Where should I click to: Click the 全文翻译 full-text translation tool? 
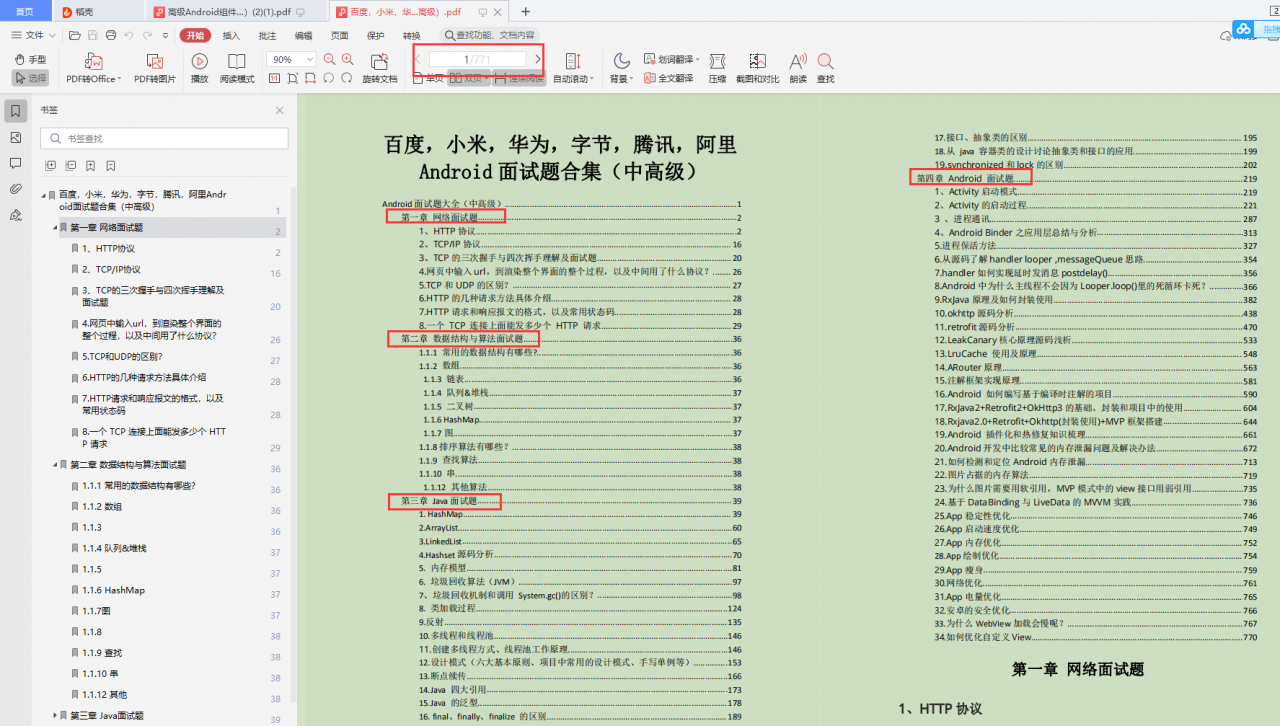(669, 78)
